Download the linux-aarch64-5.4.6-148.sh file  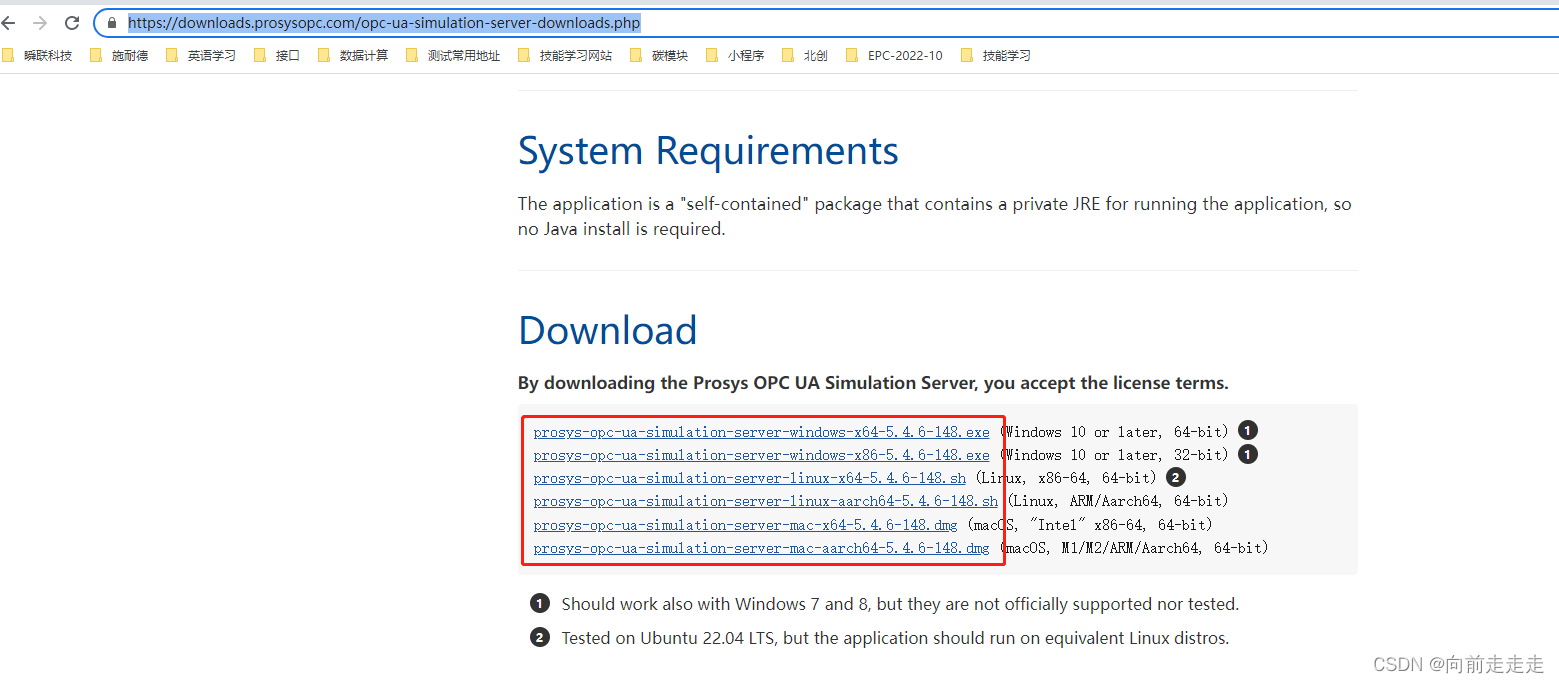(765, 501)
